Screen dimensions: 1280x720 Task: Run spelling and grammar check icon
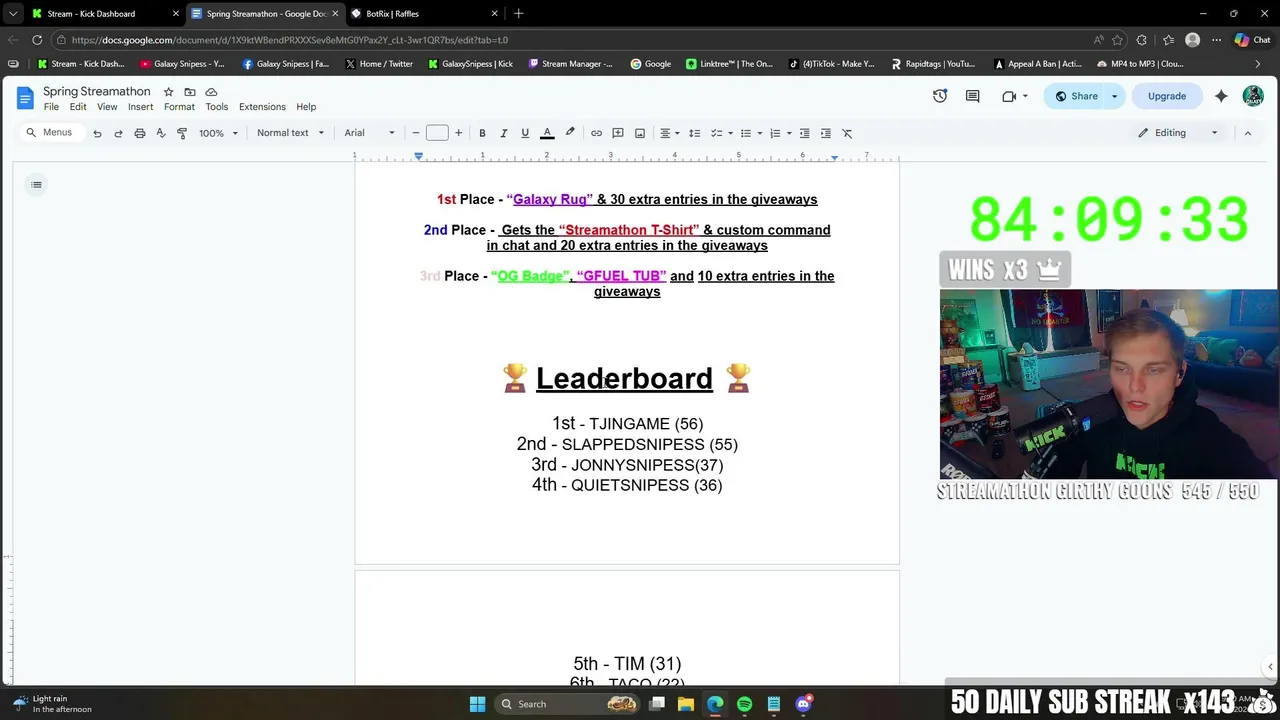[160, 133]
